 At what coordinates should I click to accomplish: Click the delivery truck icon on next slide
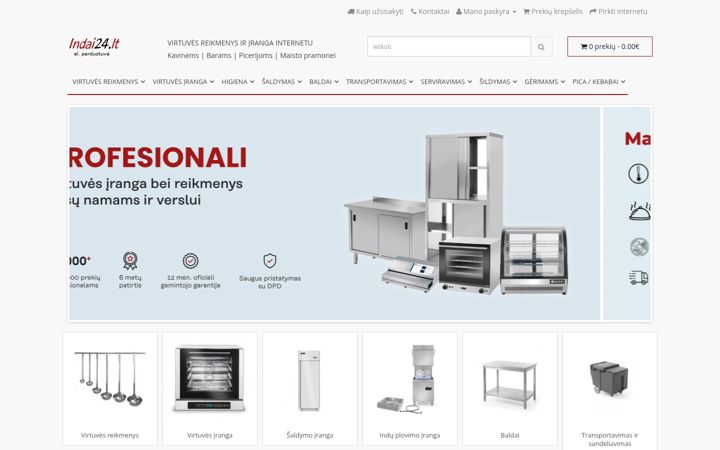(639, 277)
